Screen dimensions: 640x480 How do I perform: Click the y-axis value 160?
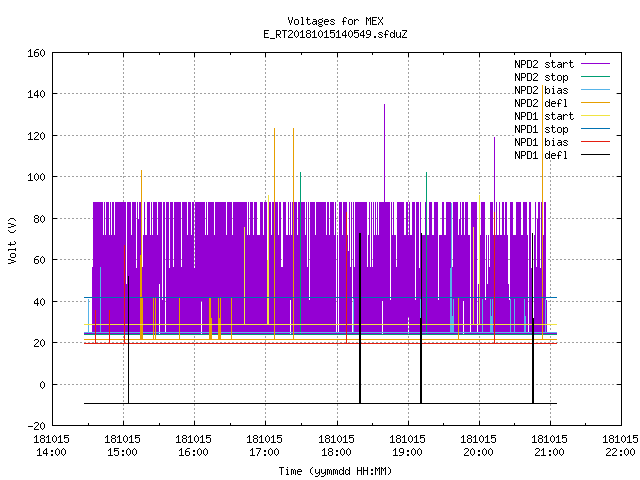pos(36,53)
